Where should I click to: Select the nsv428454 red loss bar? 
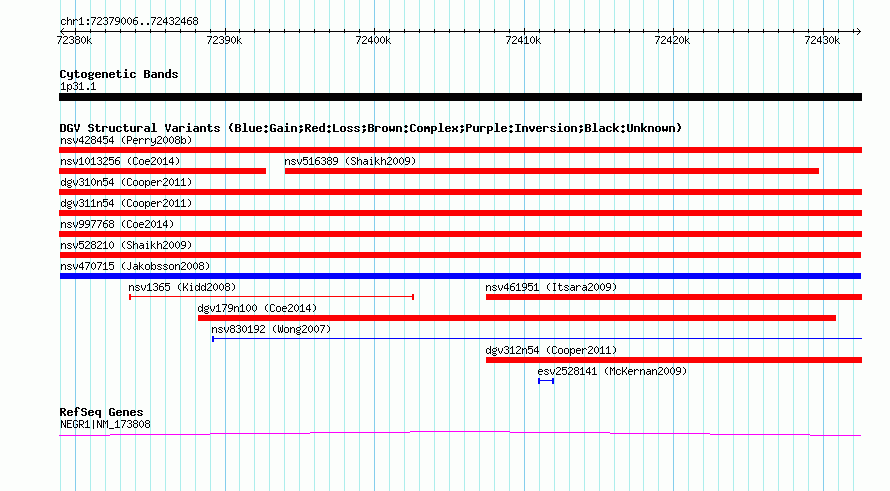click(x=460, y=150)
